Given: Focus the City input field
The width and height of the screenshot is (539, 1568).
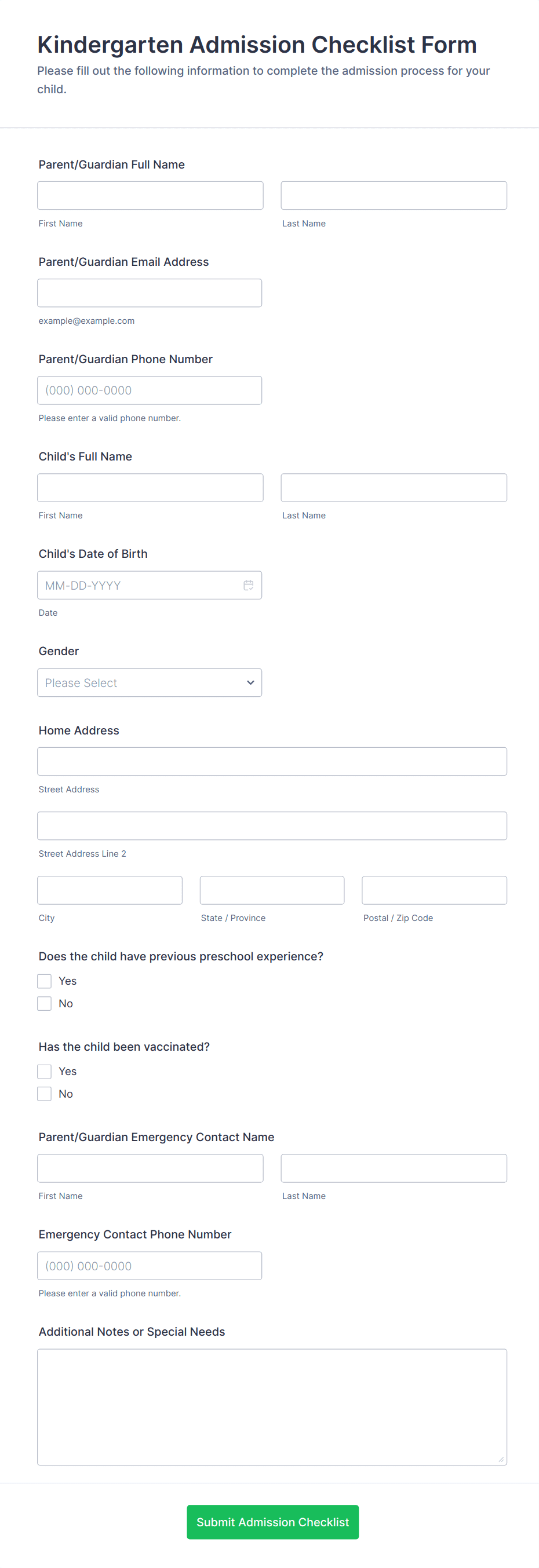Looking at the screenshot, I should click(x=110, y=890).
